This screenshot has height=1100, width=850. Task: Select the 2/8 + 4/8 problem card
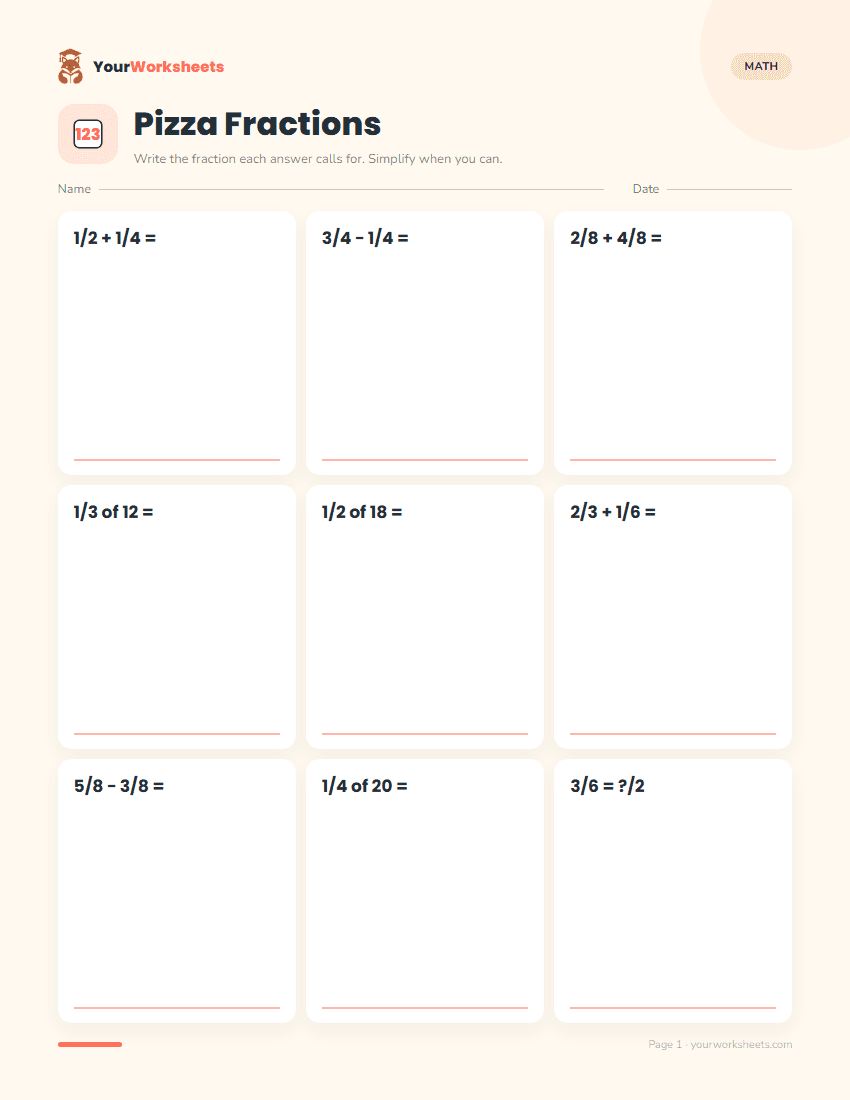[x=673, y=343]
